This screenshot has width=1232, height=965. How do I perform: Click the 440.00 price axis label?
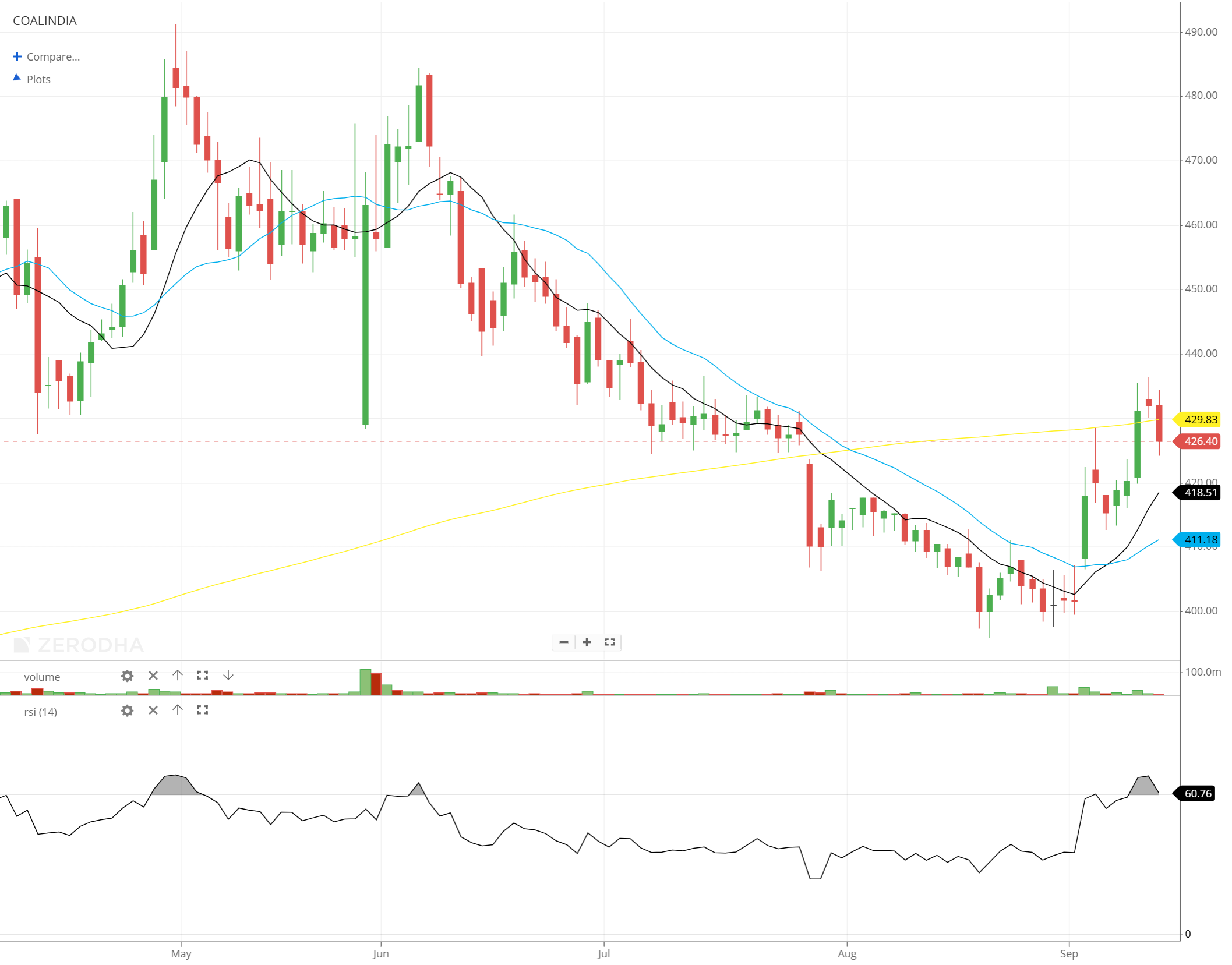click(x=1201, y=354)
